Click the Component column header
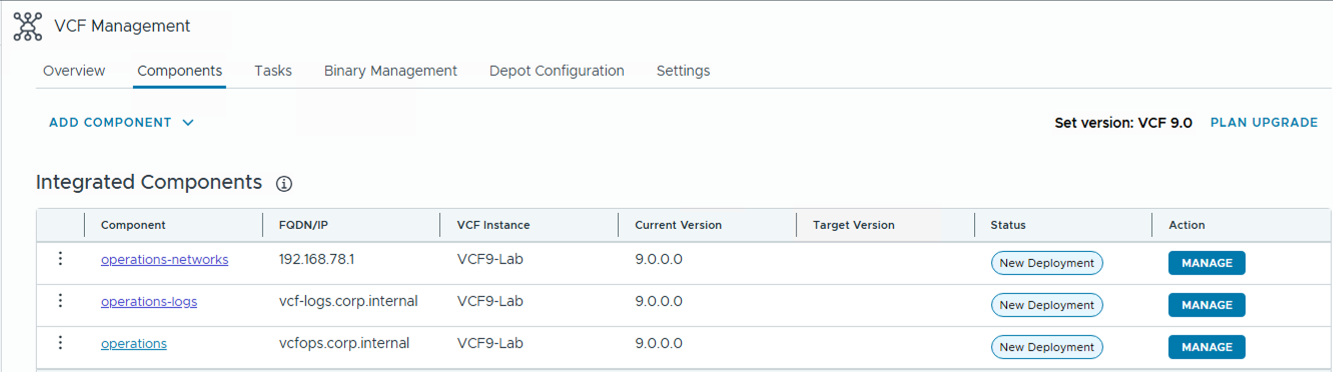Image resolution: width=1333 pixels, height=372 pixels. 133,225
